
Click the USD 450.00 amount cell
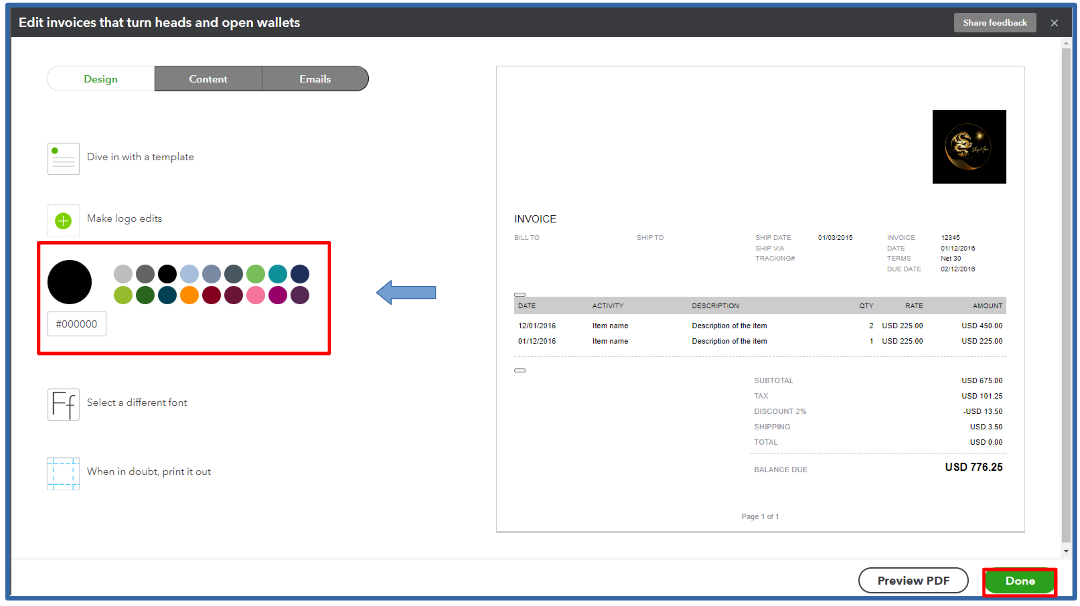pyautogui.click(x=982, y=326)
